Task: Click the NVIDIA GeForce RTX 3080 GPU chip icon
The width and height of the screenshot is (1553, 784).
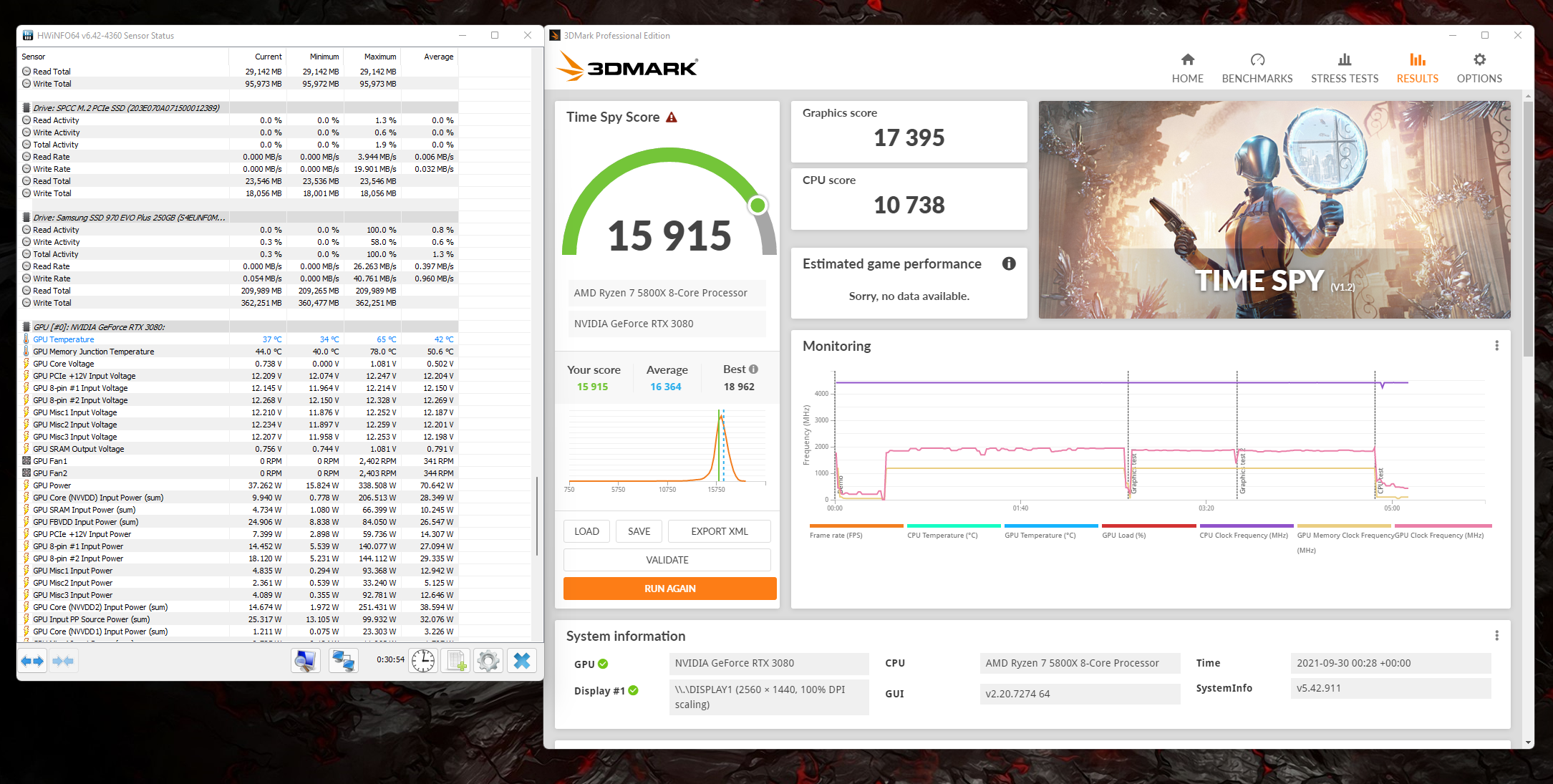Action: tap(26, 327)
